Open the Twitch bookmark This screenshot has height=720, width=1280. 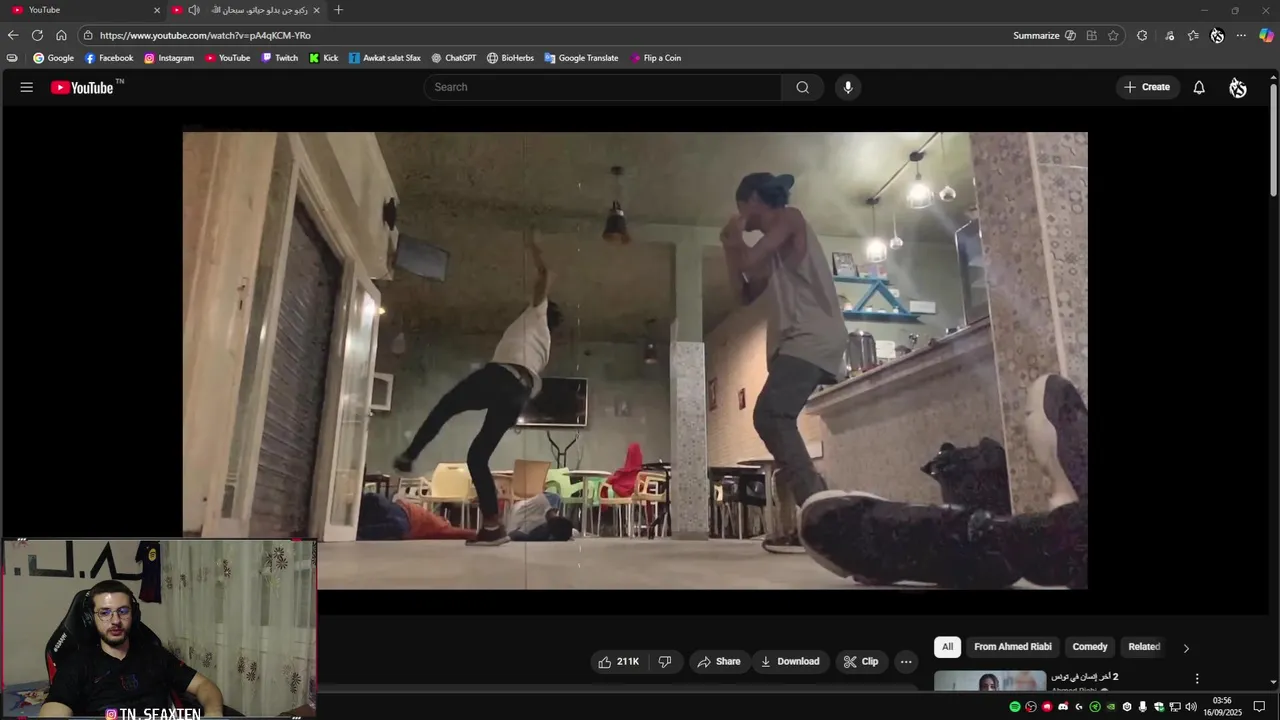(279, 58)
